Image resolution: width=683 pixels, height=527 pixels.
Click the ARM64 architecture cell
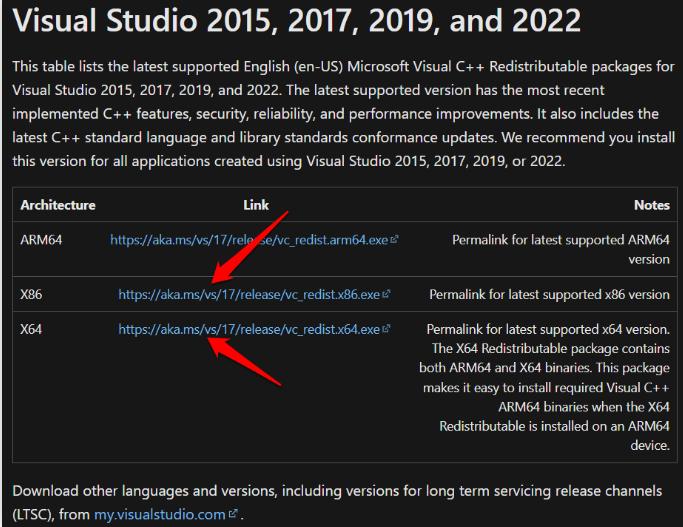tap(41, 240)
